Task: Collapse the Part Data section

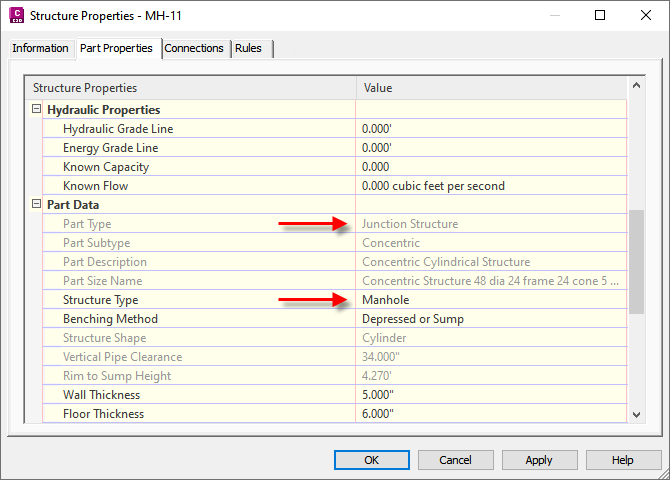Action: tap(37, 205)
